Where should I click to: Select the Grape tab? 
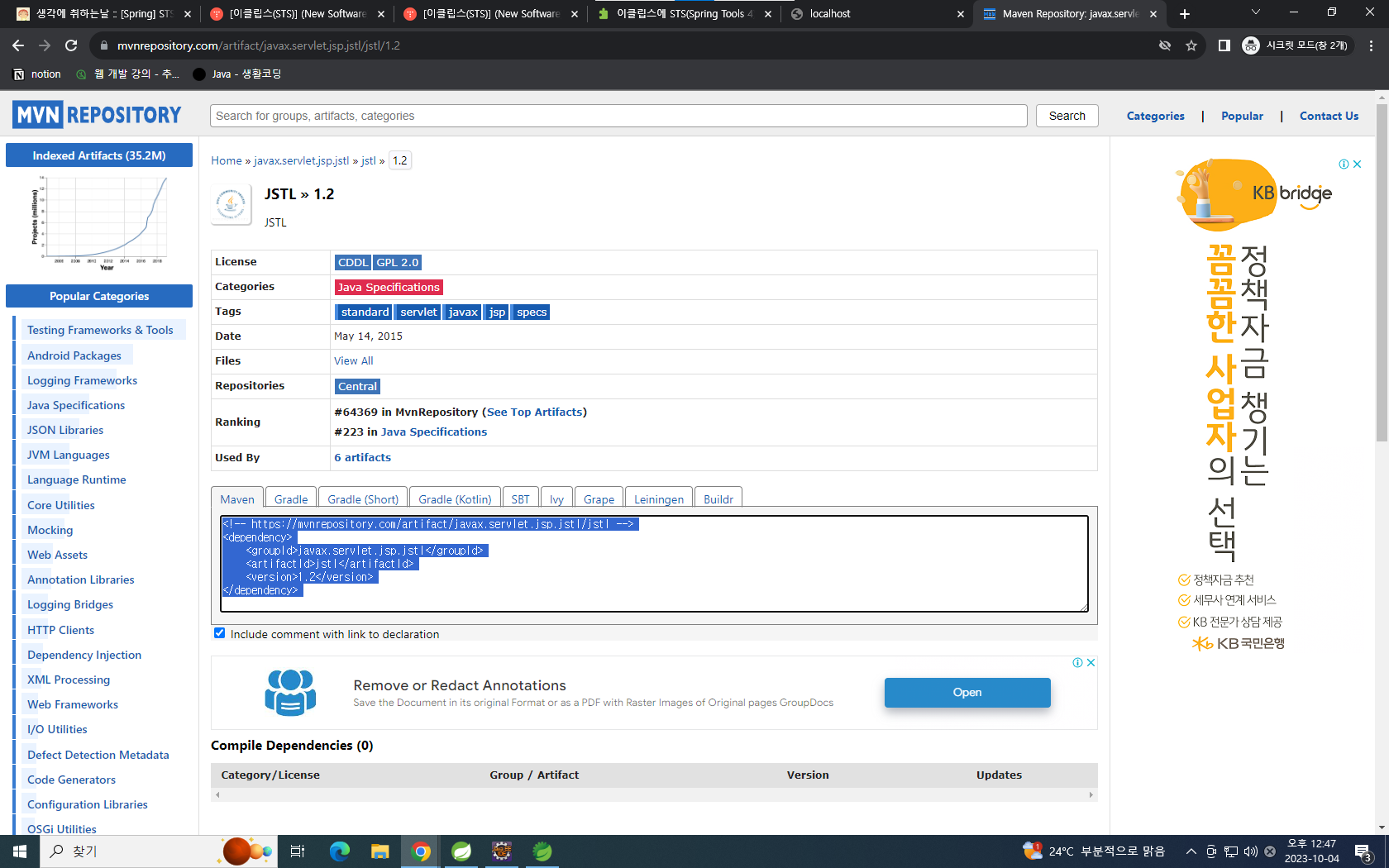tap(599, 499)
